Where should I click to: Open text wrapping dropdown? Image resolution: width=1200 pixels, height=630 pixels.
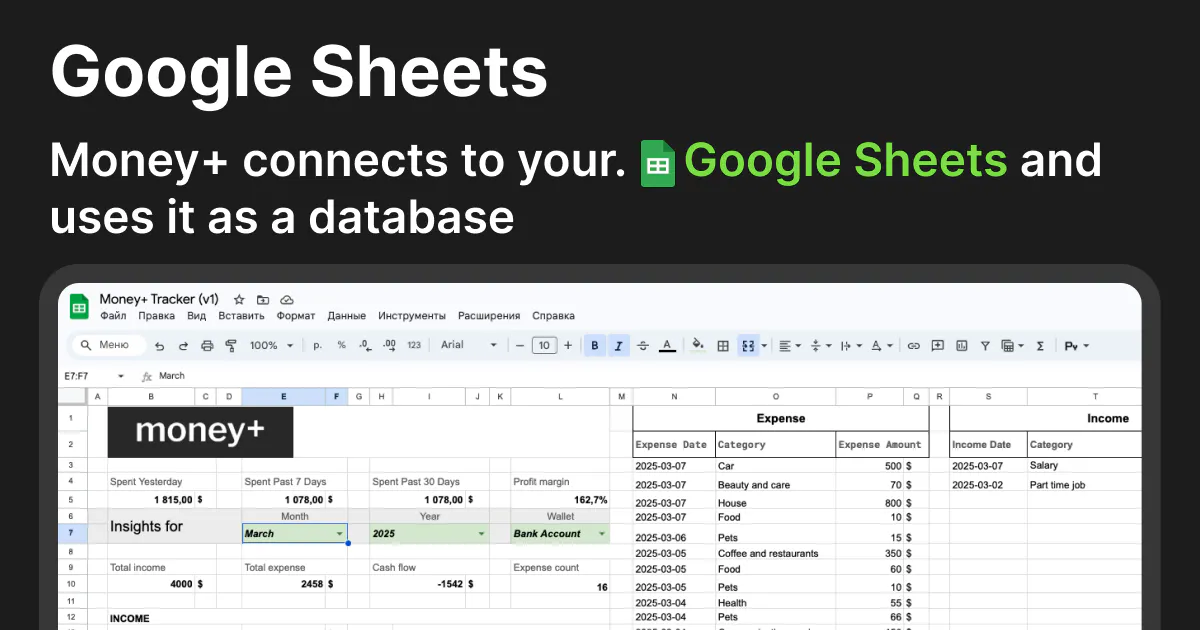click(850, 345)
